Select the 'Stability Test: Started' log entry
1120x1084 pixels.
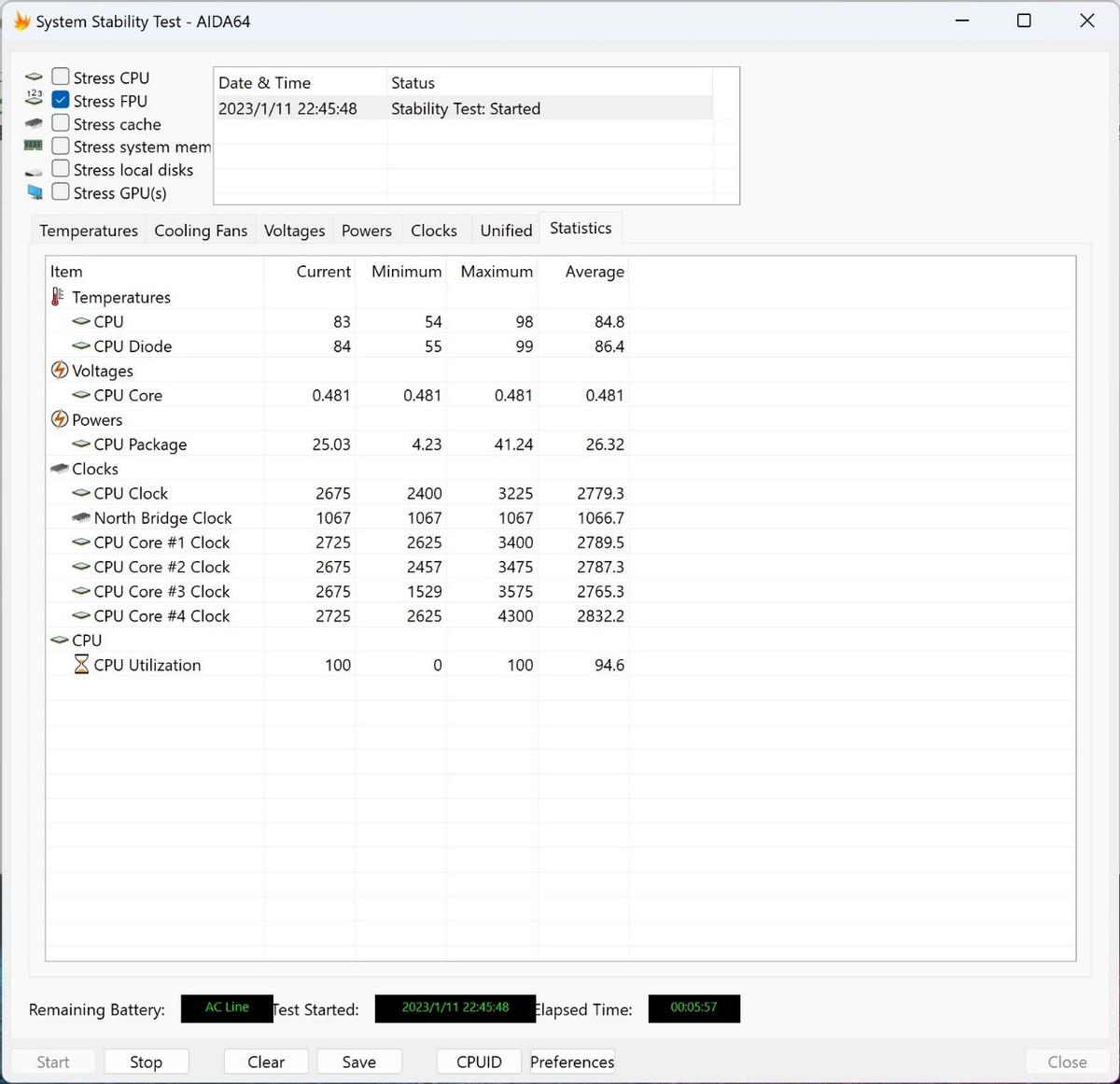point(465,108)
